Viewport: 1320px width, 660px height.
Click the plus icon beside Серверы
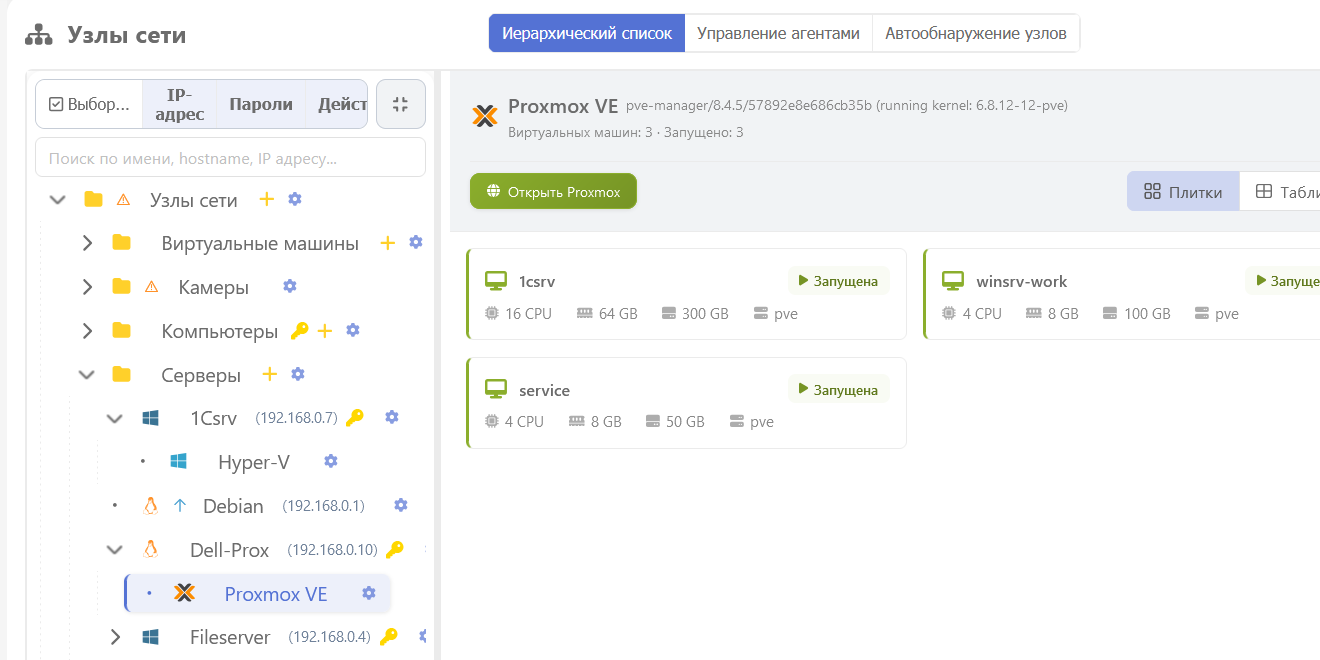(x=269, y=375)
